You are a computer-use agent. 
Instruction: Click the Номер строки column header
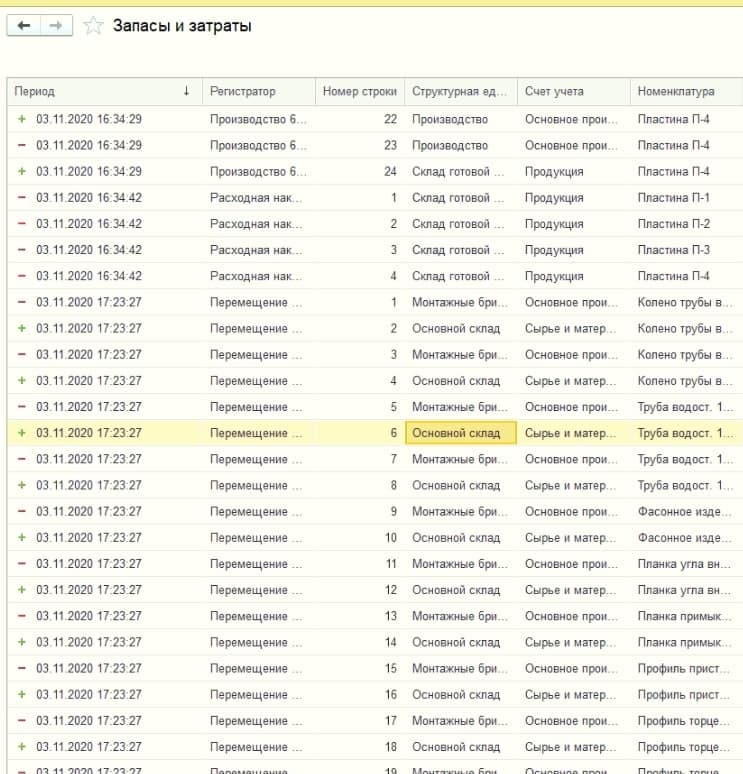(x=360, y=91)
